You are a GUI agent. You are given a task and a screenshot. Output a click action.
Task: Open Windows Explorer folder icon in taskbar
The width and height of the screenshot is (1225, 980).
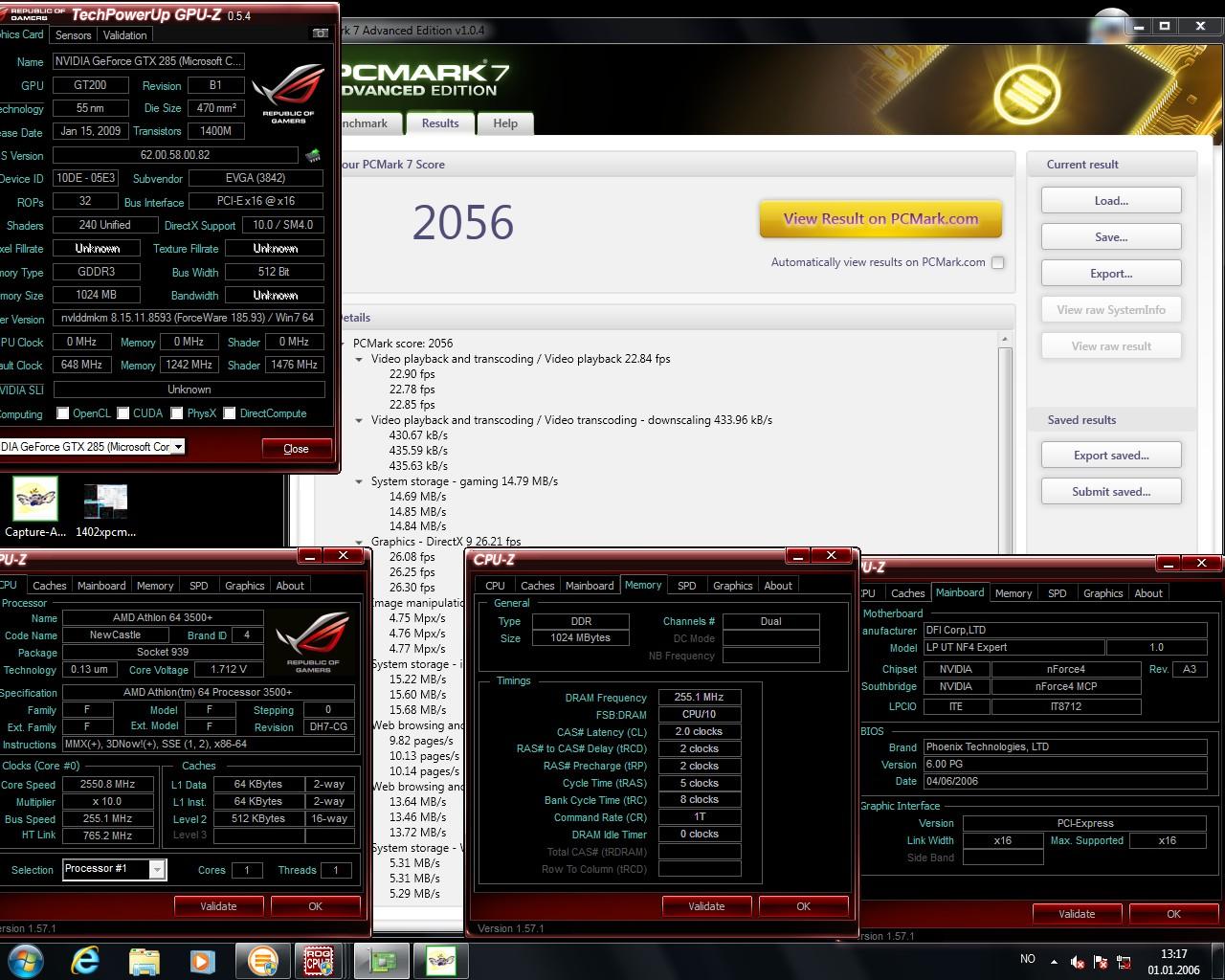point(144,960)
